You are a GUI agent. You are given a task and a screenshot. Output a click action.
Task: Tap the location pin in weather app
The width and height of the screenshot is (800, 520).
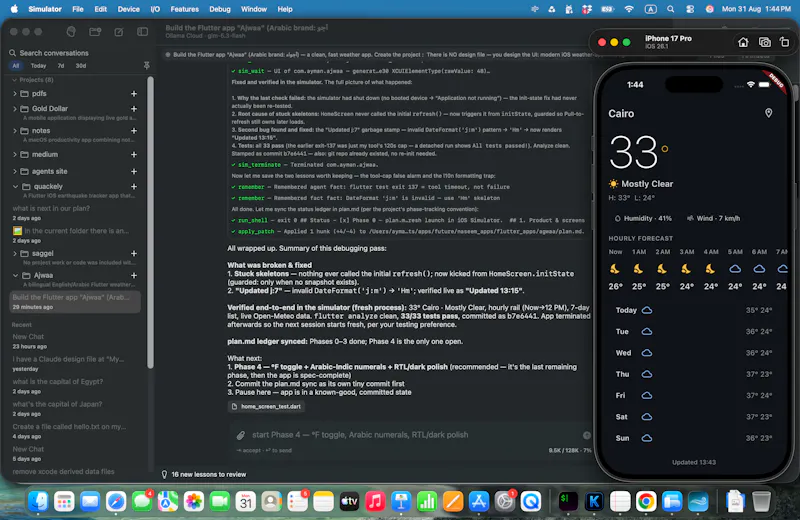click(x=768, y=113)
